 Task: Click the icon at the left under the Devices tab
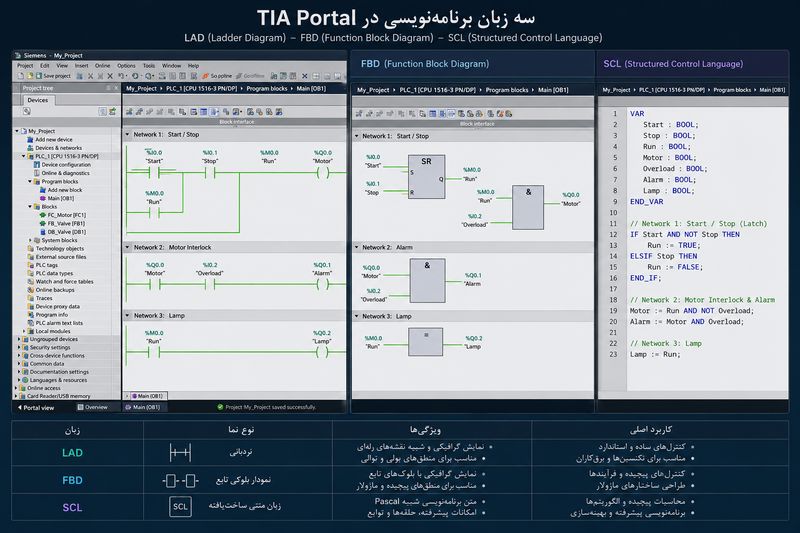(27, 111)
